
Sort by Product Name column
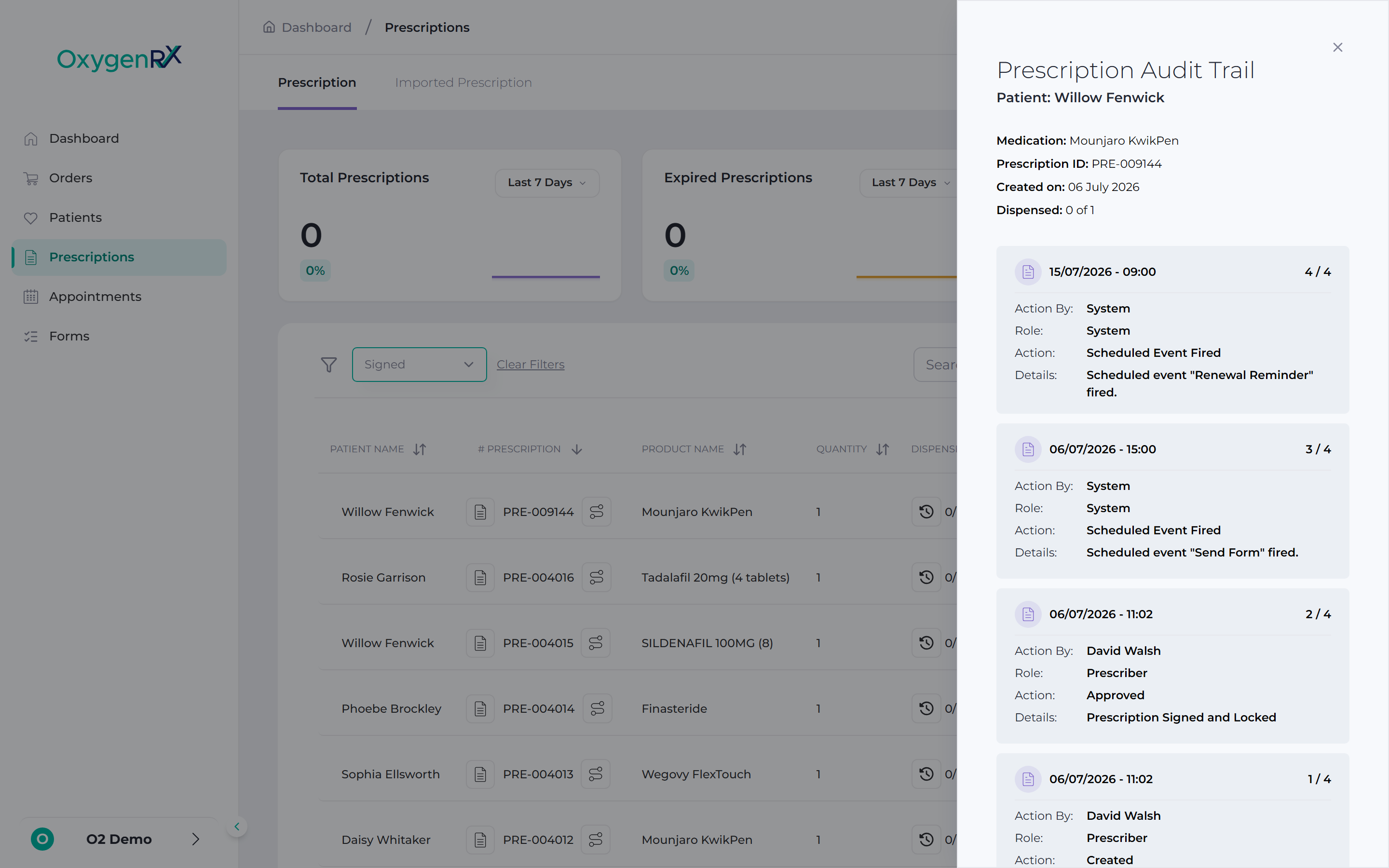click(x=740, y=449)
